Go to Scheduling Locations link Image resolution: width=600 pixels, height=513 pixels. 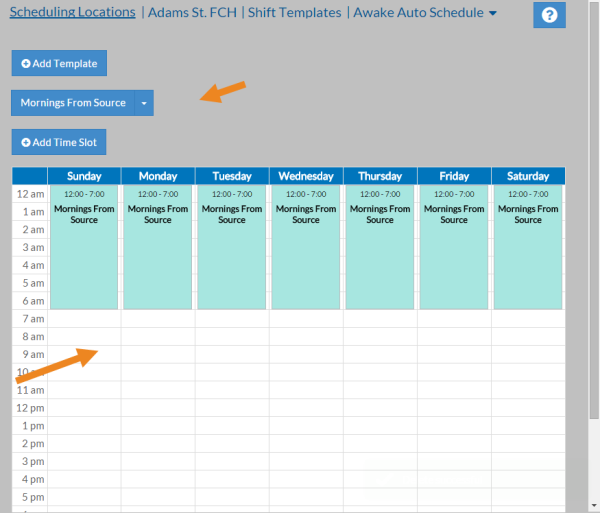coord(72,13)
